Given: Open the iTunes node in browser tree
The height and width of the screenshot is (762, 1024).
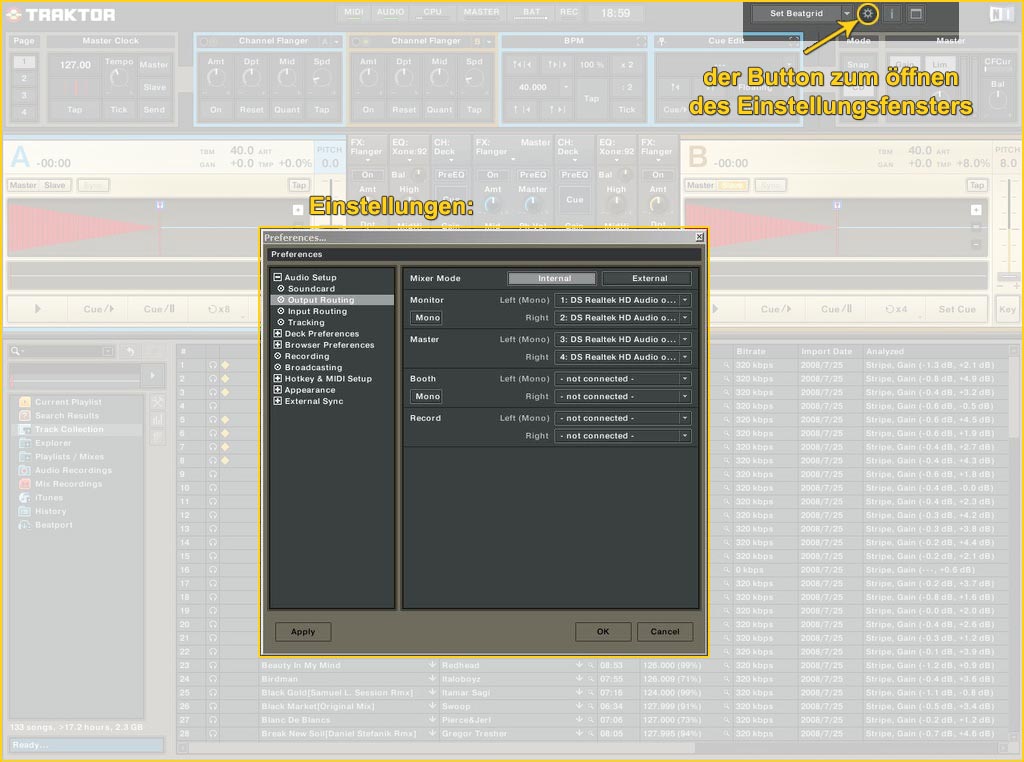Looking at the screenshot, I should pos(49,498).
